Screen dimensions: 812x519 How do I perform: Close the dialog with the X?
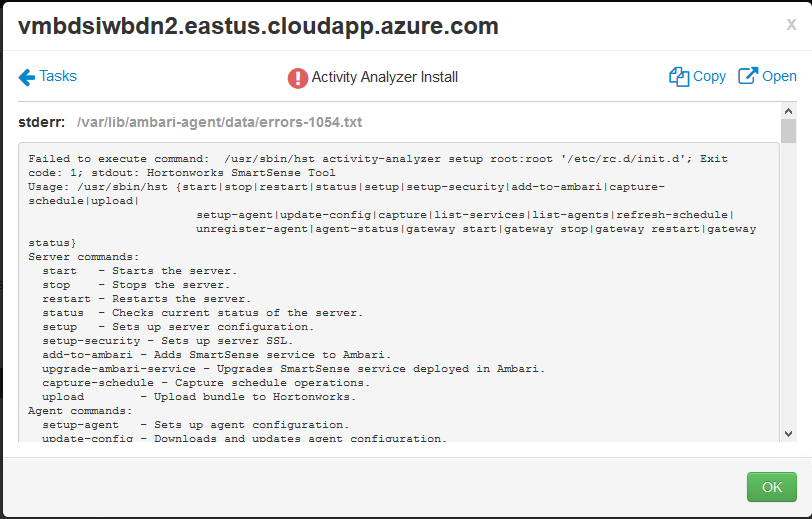tap(791, 25)
